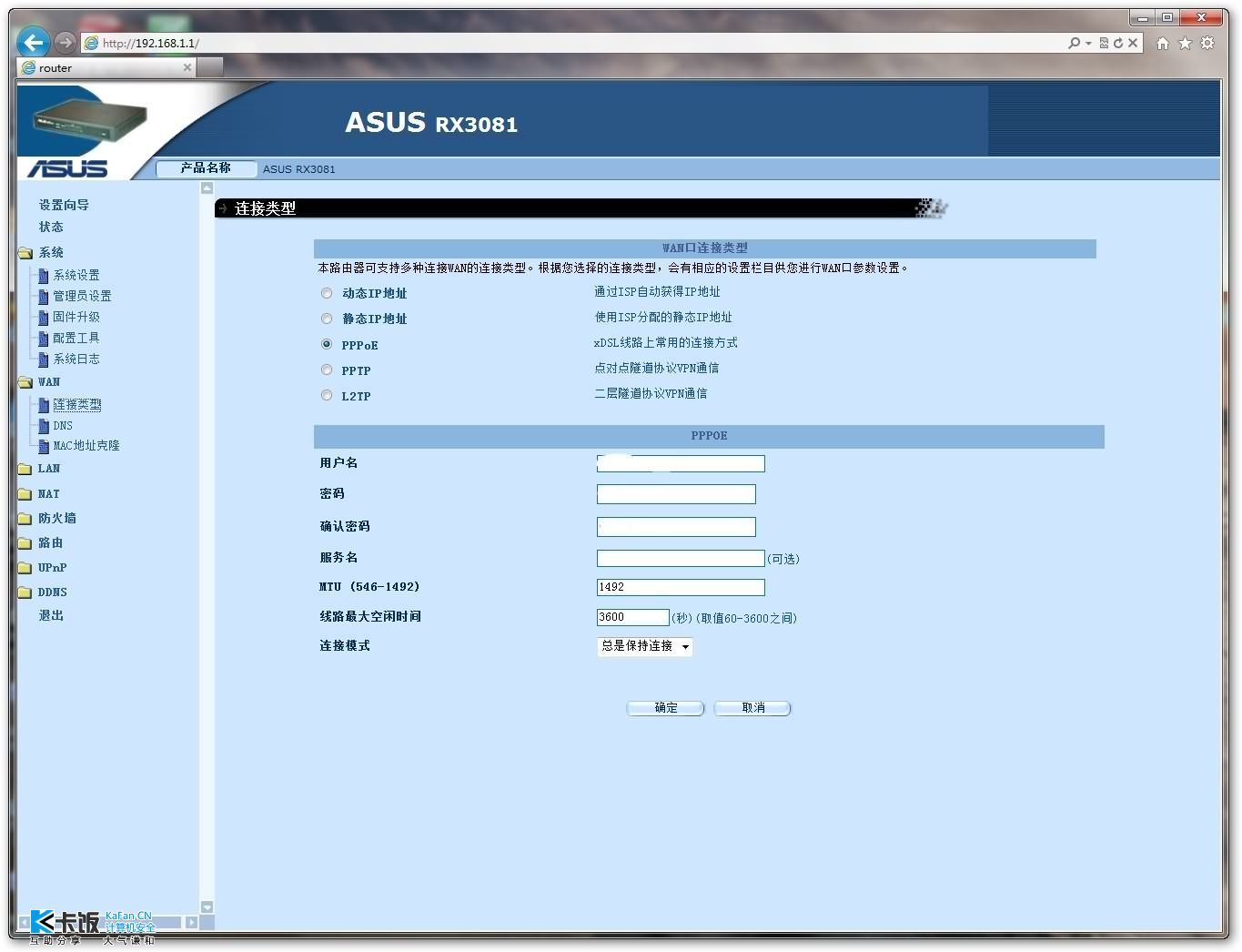Image resolution: width=1242 pixels, height=952 pixels.
Task: Expand 路由 menu section
Action: click(x=51, y=542)
